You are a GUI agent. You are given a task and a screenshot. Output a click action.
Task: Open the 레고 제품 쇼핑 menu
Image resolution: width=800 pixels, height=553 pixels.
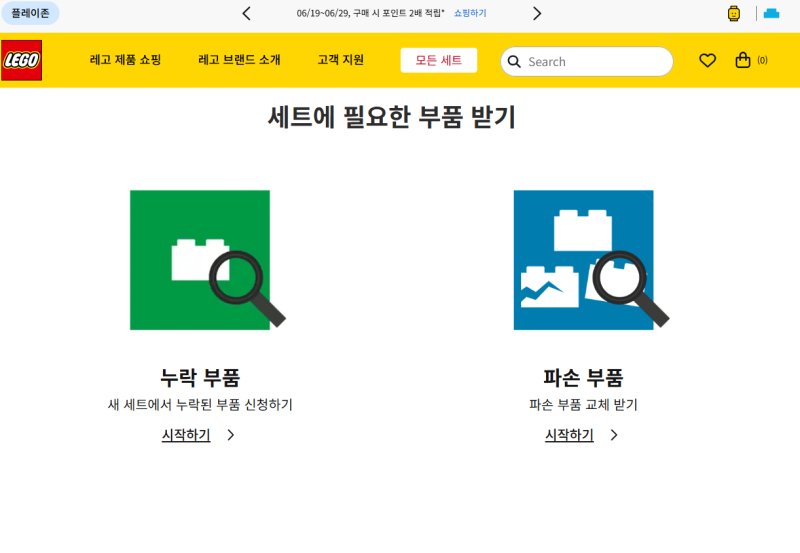(126, 60)
